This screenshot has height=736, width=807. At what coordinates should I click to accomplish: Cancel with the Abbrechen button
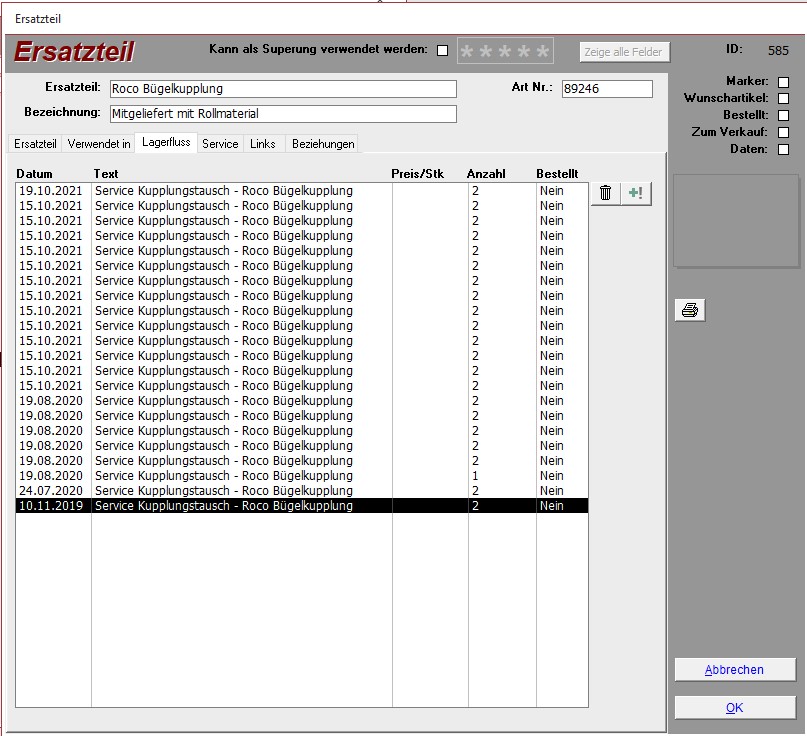coord(735,670)
